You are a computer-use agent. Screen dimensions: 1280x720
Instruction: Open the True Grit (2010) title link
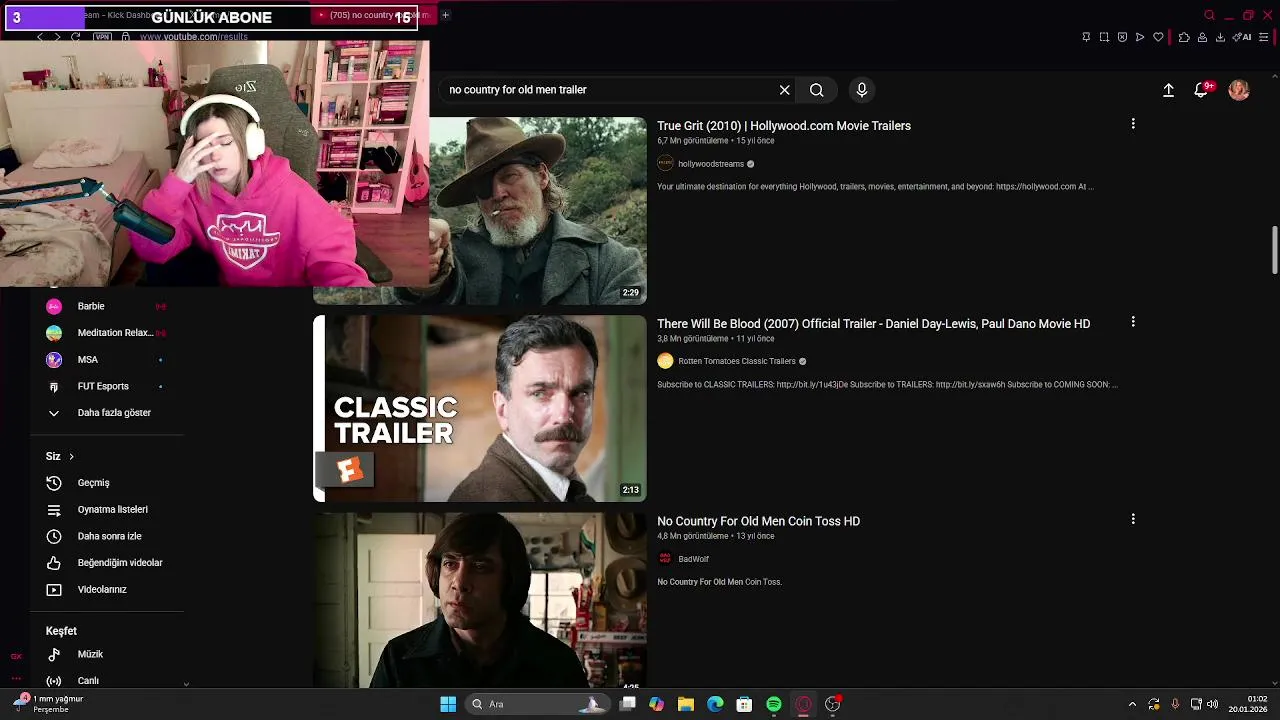(x=784, y=126)
